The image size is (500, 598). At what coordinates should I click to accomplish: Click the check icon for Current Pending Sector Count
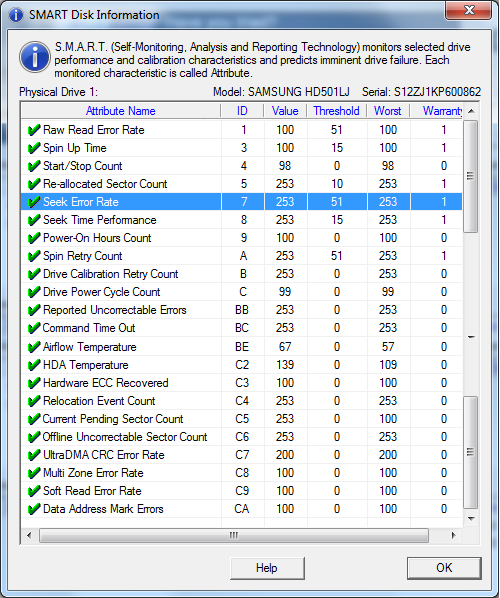(x=34, y=419)
